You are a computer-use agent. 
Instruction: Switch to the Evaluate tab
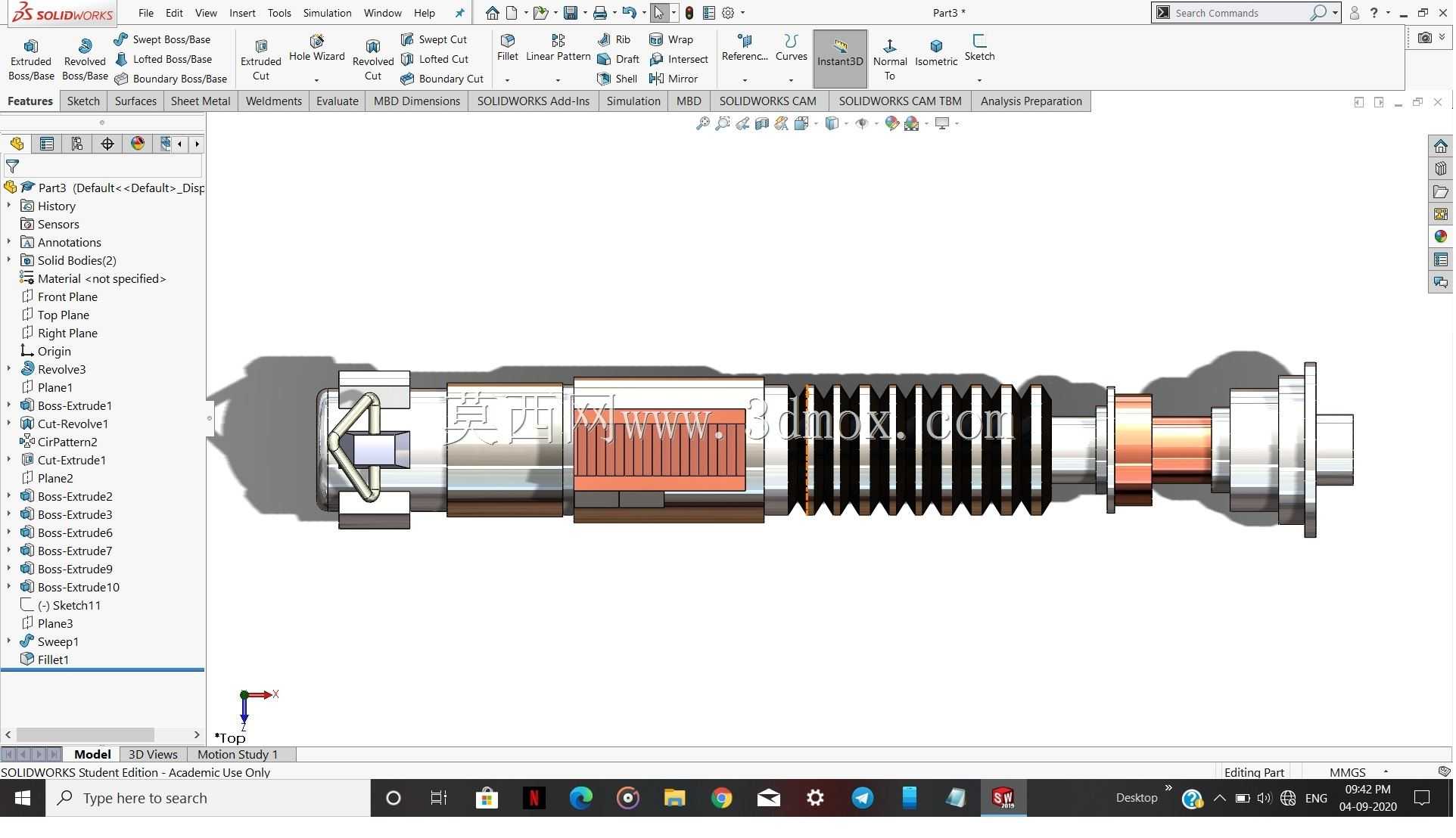click(x=338, y=101)
